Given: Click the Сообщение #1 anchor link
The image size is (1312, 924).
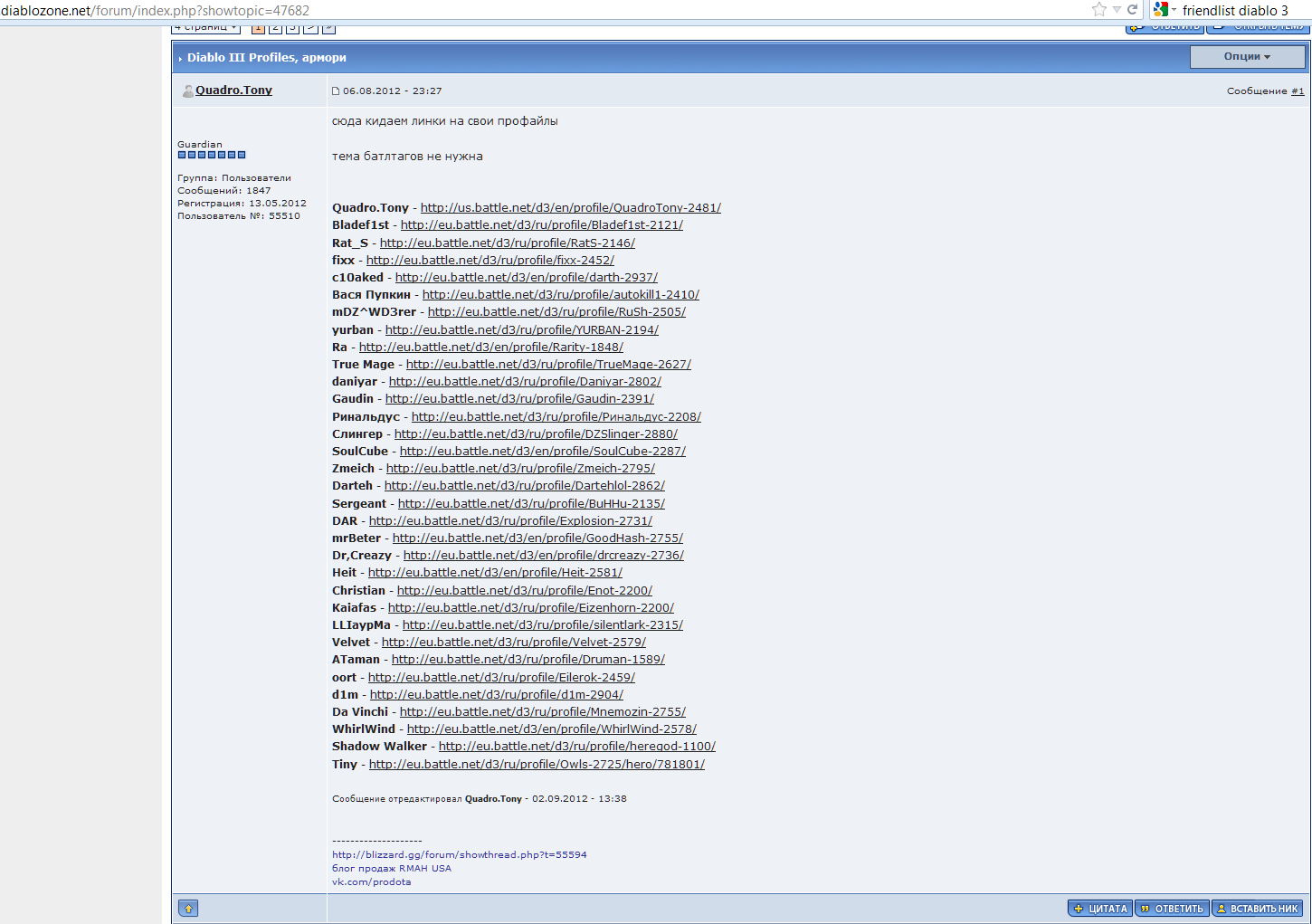Looking at the screenshot, I should (x=1298, y=90).
